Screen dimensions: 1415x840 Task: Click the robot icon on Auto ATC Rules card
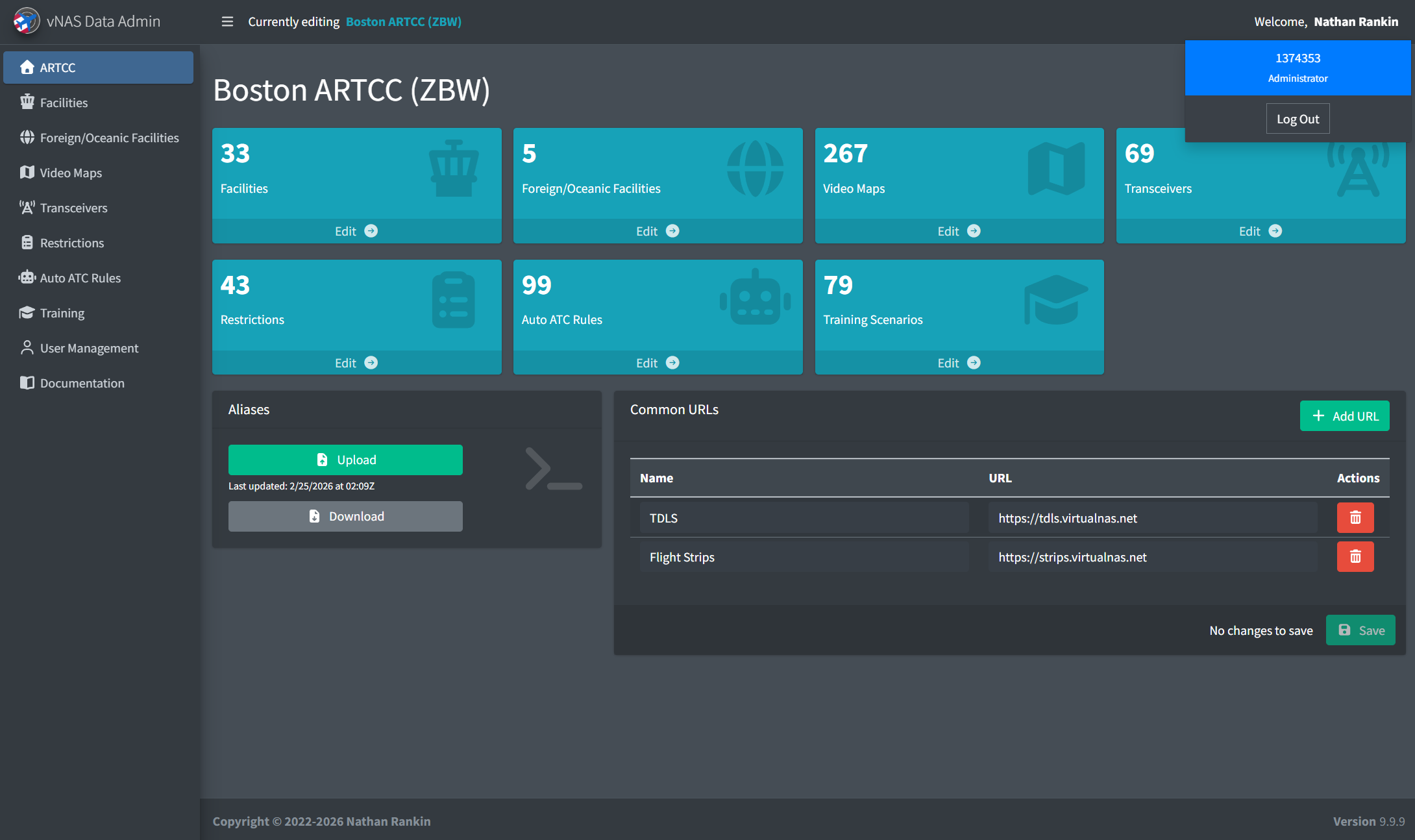pos(755,297)
